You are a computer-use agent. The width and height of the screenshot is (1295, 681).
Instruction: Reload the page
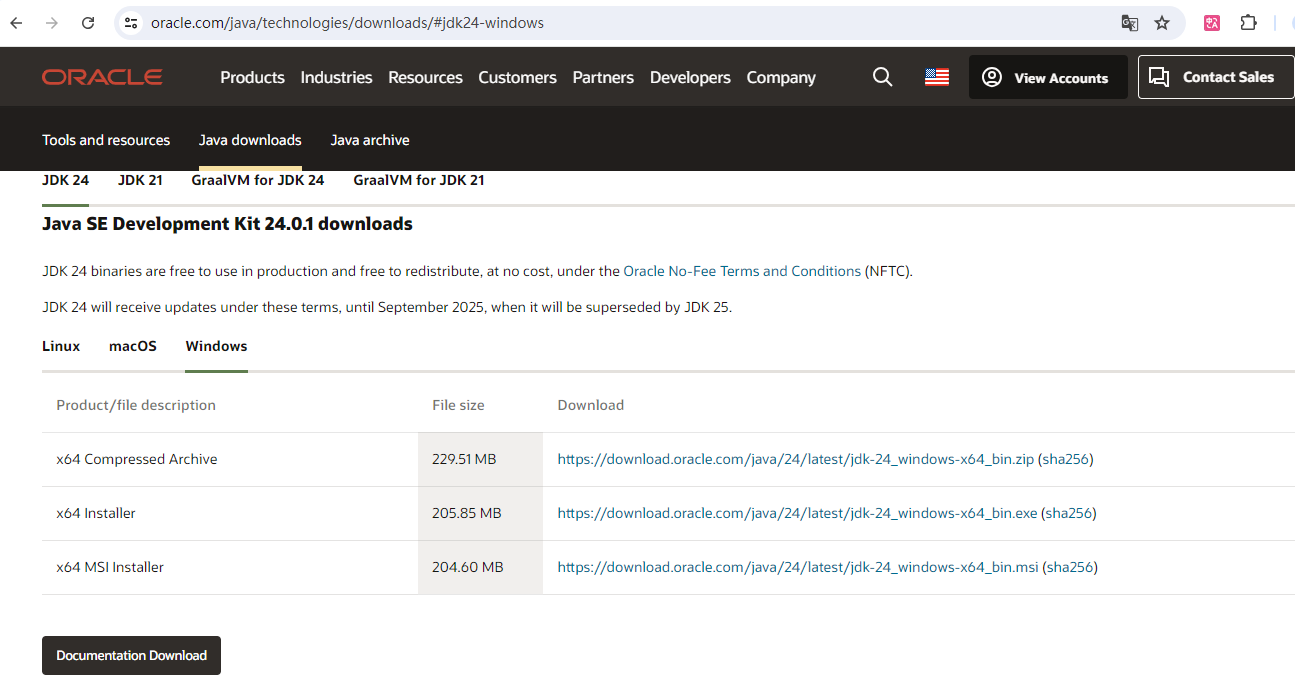88,22
